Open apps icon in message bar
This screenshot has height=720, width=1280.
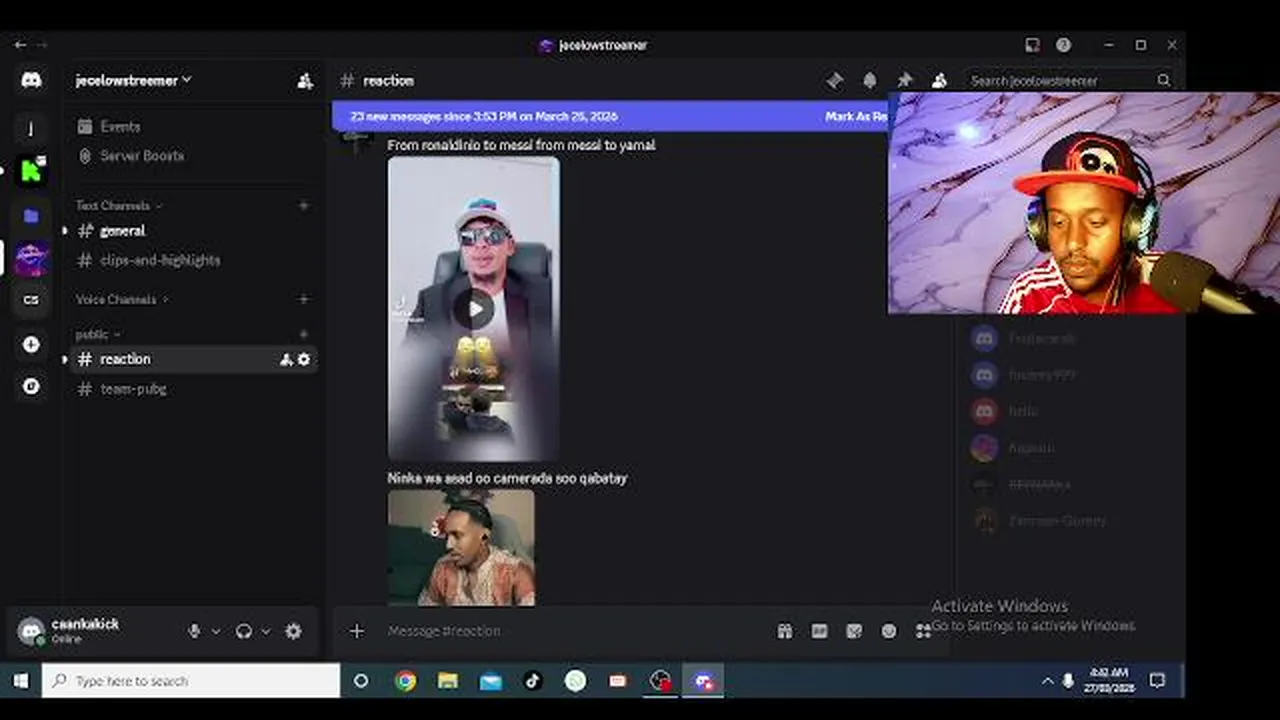point(923,631)
